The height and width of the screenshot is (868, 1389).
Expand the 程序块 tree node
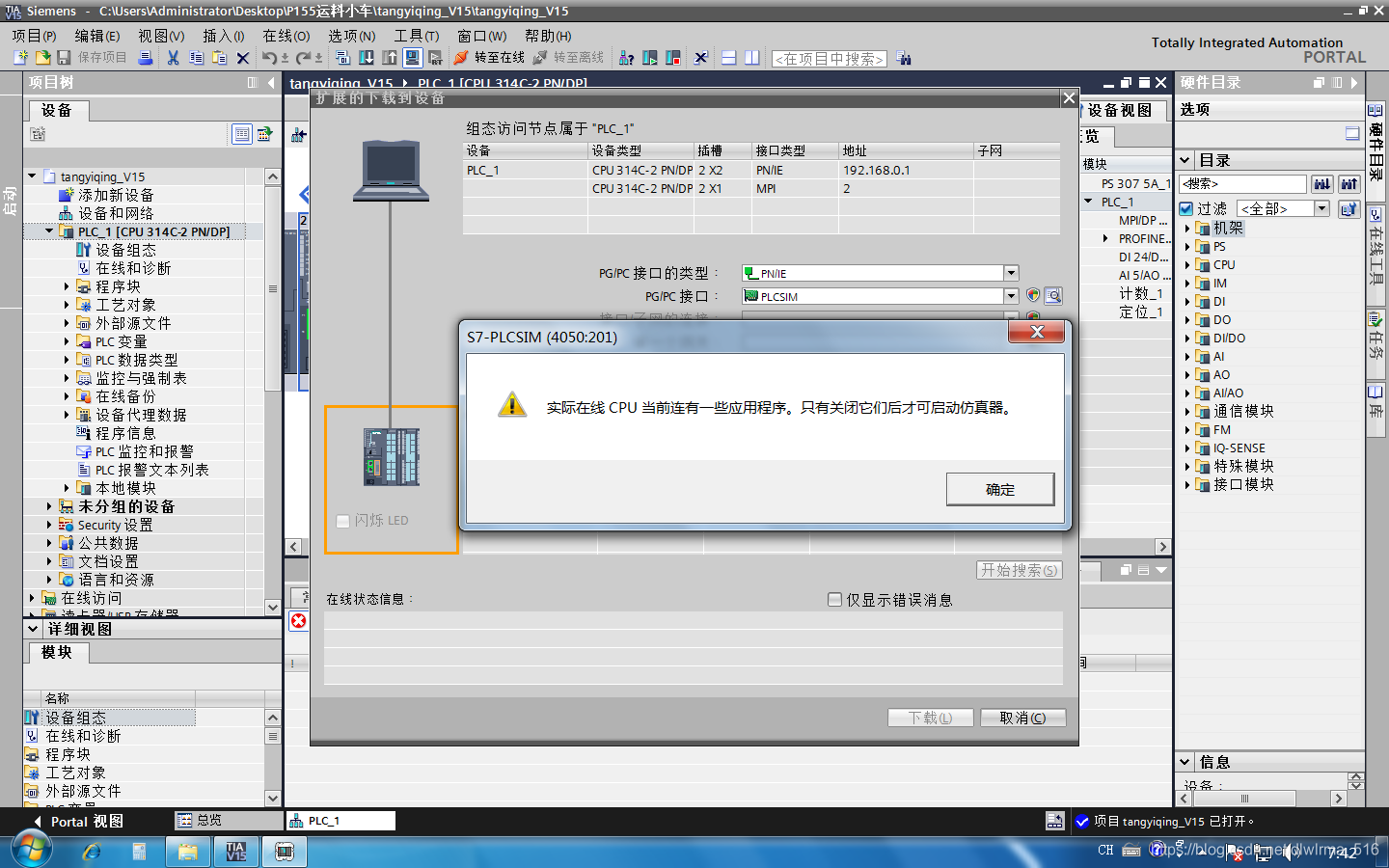pos(67,286)
